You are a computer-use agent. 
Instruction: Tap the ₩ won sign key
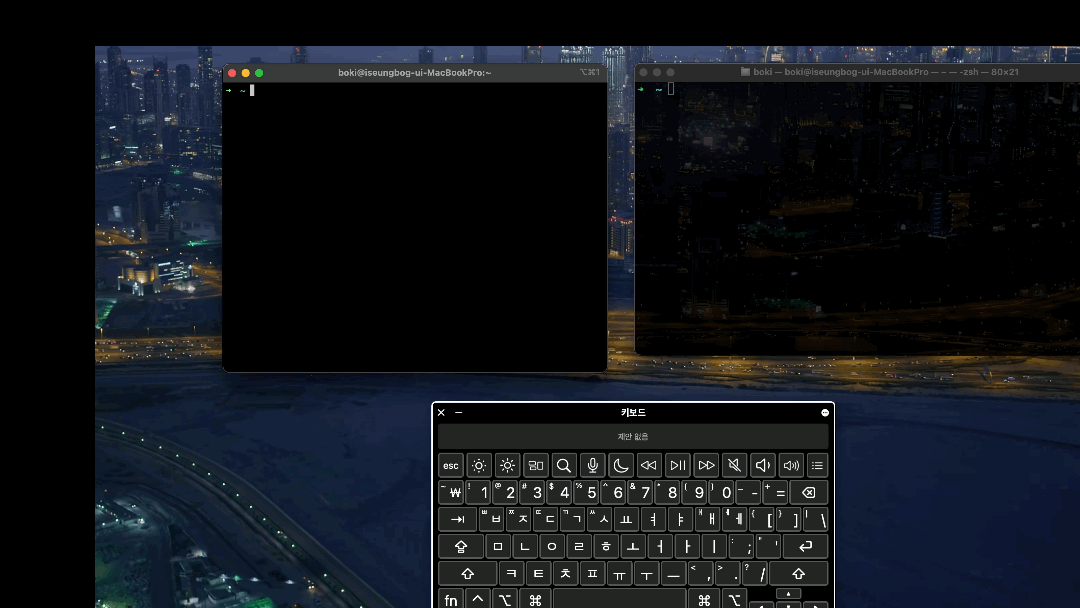tap(451, 492)
